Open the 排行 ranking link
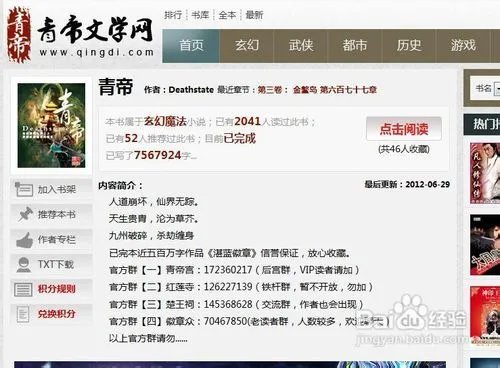This screenshot has height=368, width=500. click(173, 15)
